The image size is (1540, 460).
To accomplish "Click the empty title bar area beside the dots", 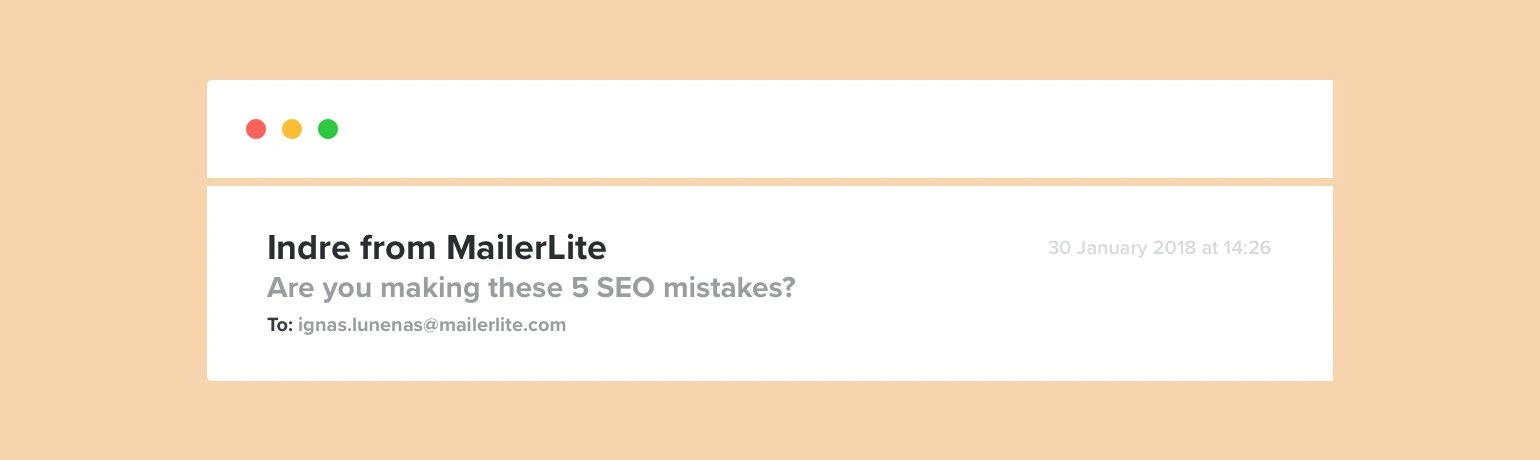I will pos(800,129).
